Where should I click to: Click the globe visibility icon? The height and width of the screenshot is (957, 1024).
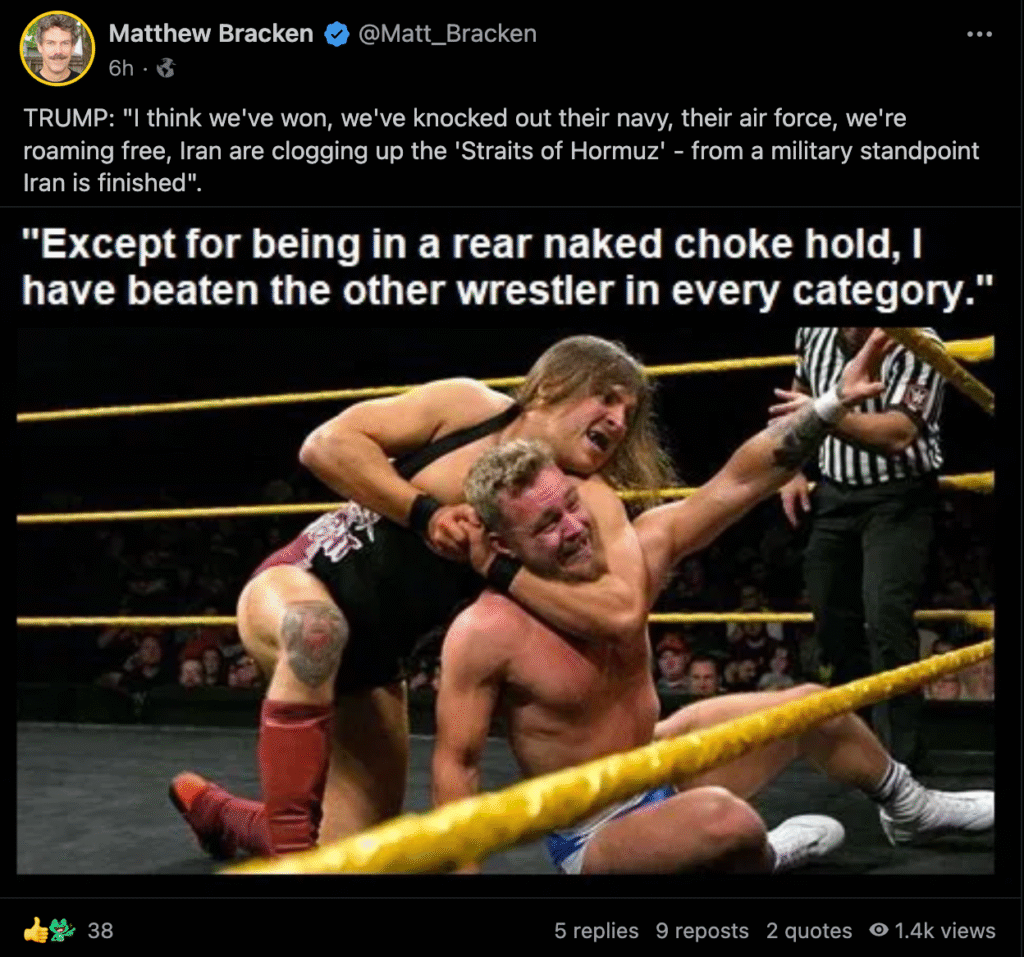[166, 68]
